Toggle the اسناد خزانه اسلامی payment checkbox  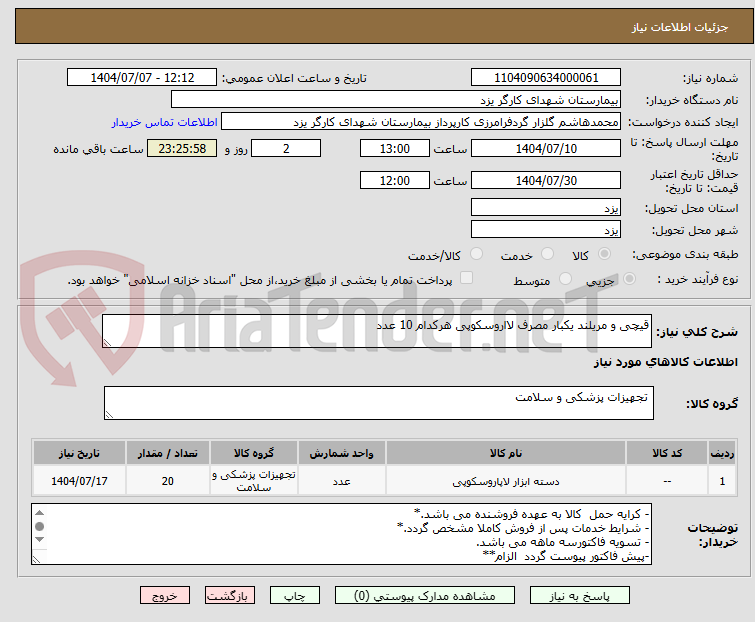[x=466, y=278]
